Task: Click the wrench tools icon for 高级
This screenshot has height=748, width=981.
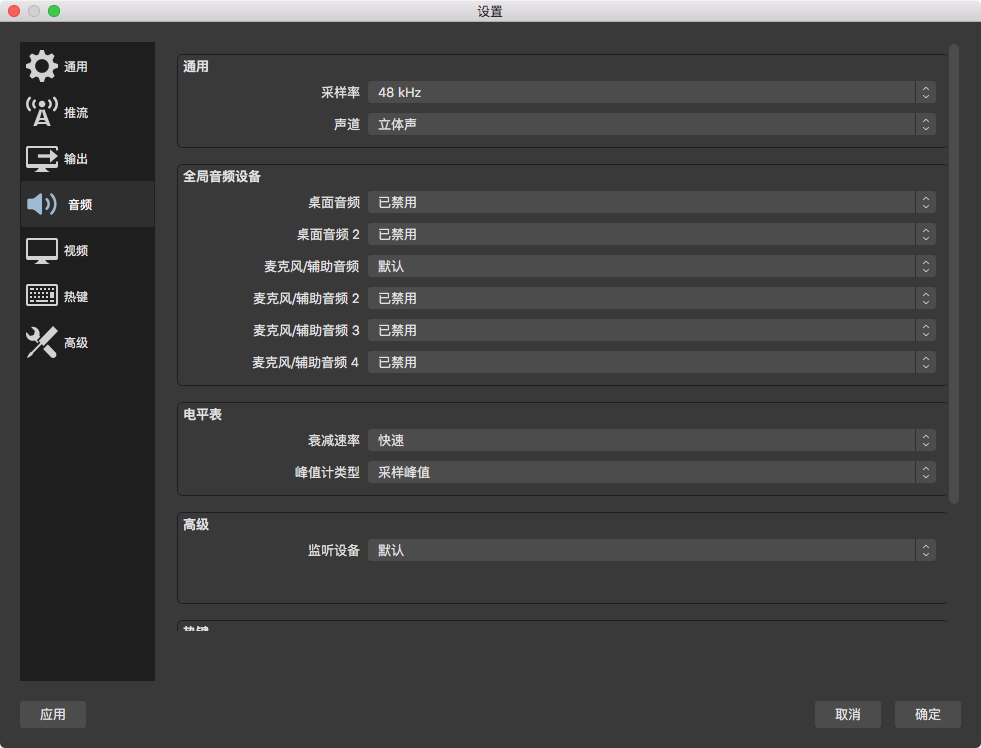Action: point(42,342)
